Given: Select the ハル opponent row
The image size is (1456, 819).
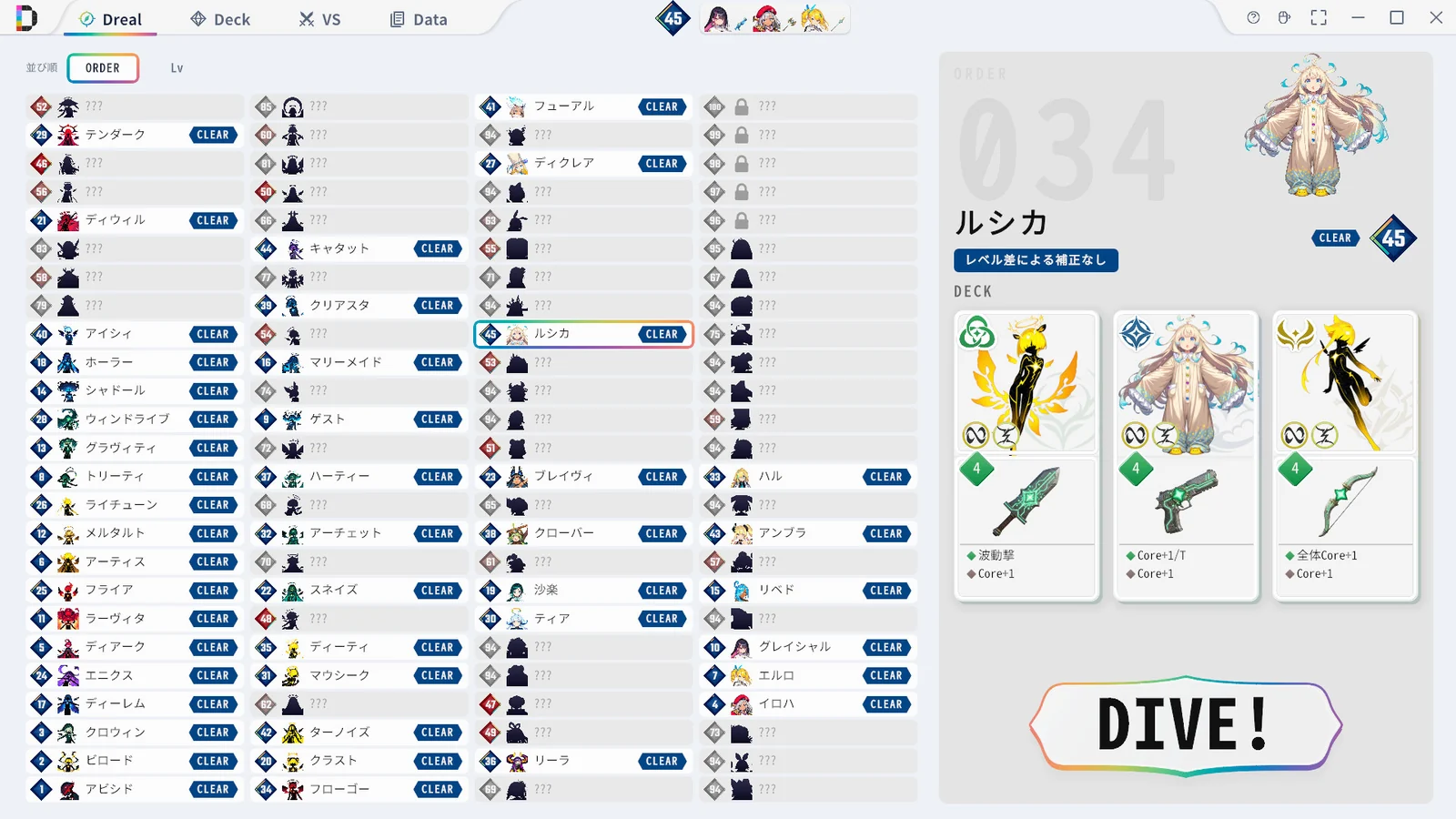Looking at the screenshot, I should [808, 477].
